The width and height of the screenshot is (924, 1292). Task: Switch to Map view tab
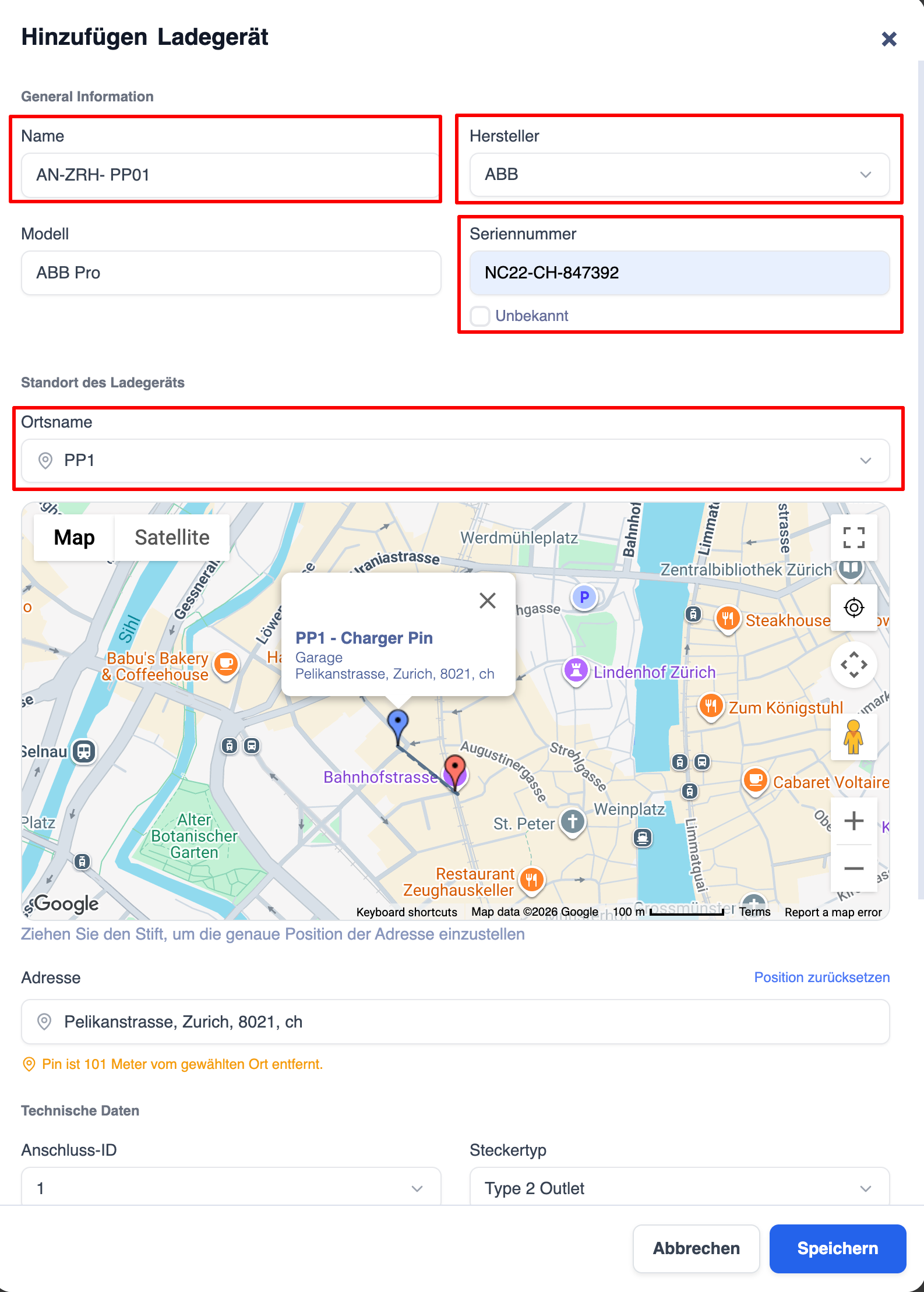pyautogui.click(x=74, y=538)
